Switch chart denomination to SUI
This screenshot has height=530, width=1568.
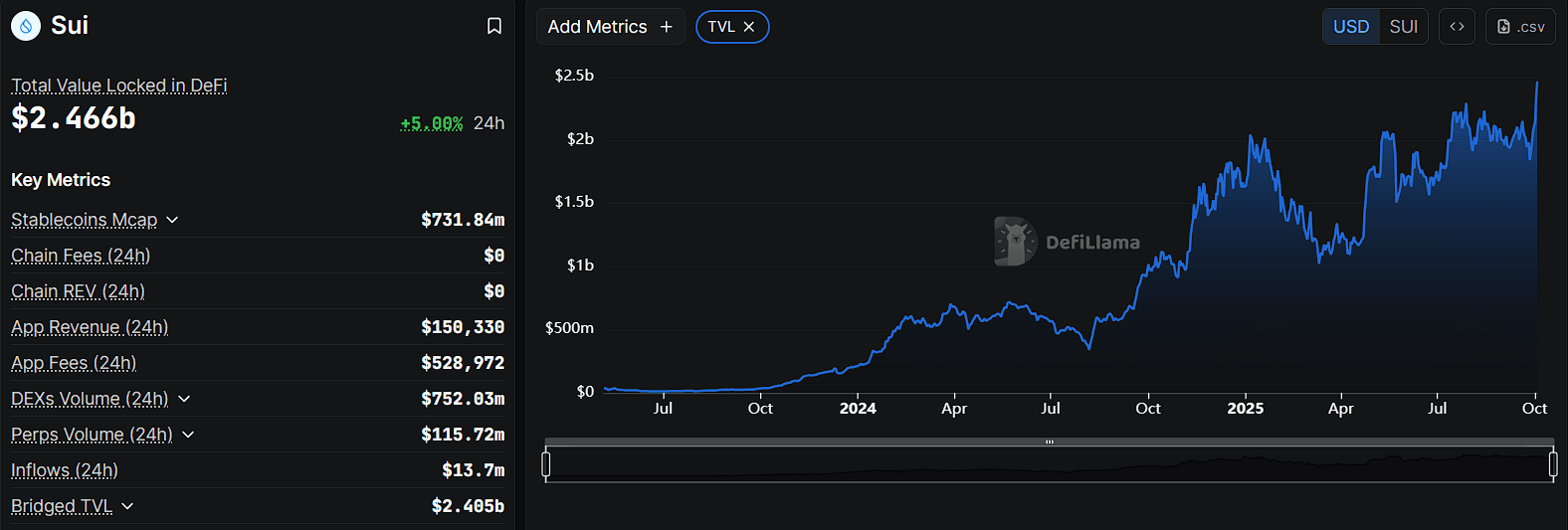[1403, 27]
